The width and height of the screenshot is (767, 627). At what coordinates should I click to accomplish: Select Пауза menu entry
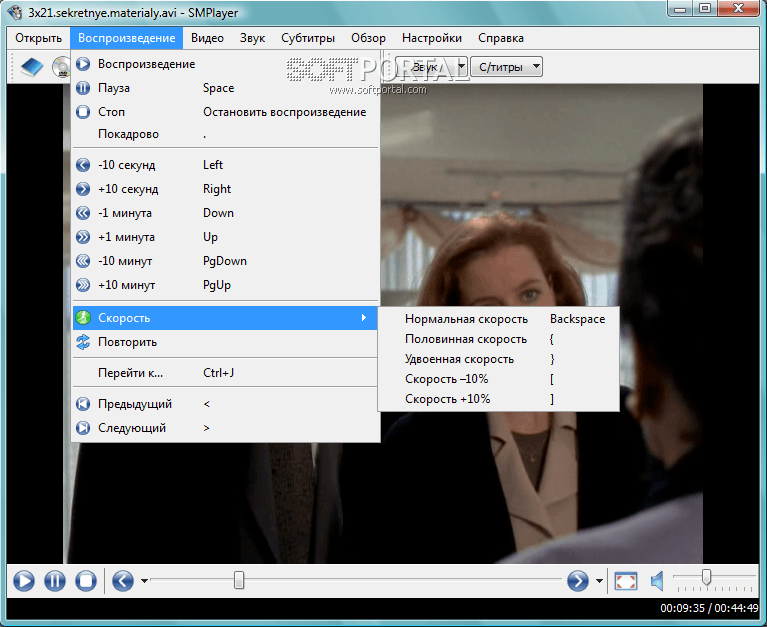pos(225,88)
